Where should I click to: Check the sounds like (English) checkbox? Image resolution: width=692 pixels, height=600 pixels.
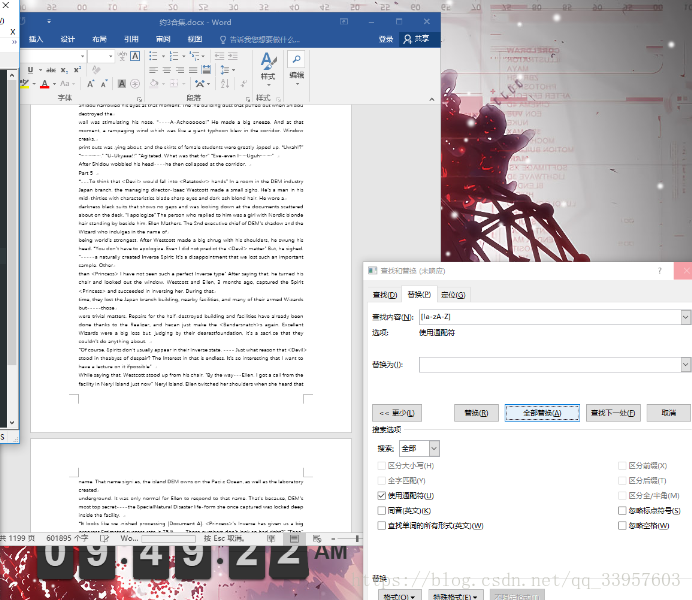pyautogui.click(x=382, y=510)
